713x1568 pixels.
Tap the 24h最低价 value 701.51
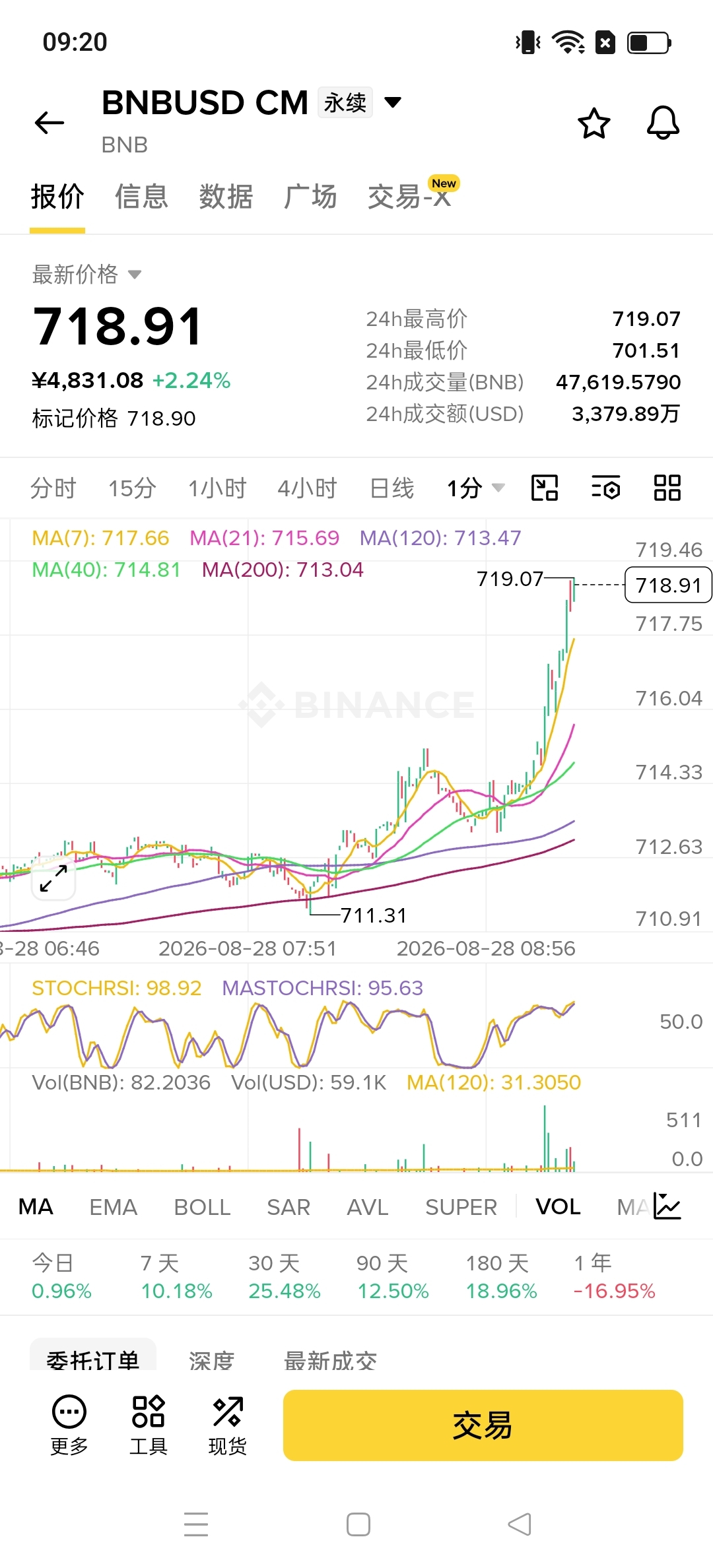point(646,350)
